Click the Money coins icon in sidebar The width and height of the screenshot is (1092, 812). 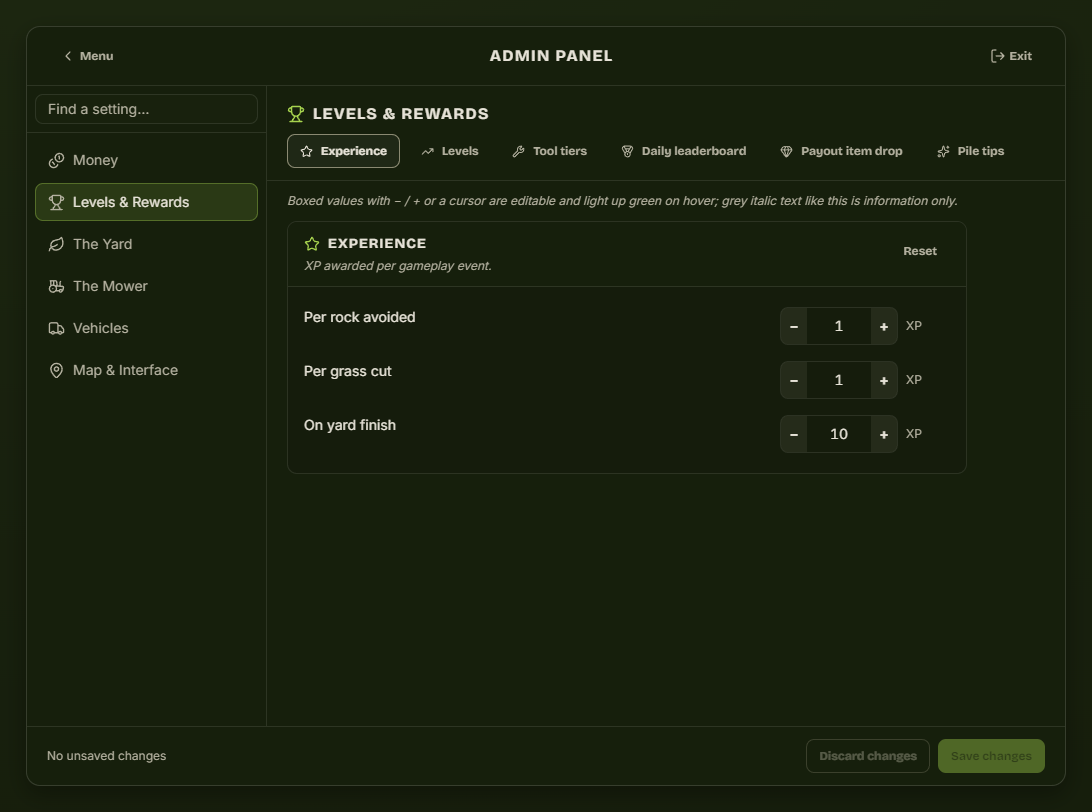56,161
